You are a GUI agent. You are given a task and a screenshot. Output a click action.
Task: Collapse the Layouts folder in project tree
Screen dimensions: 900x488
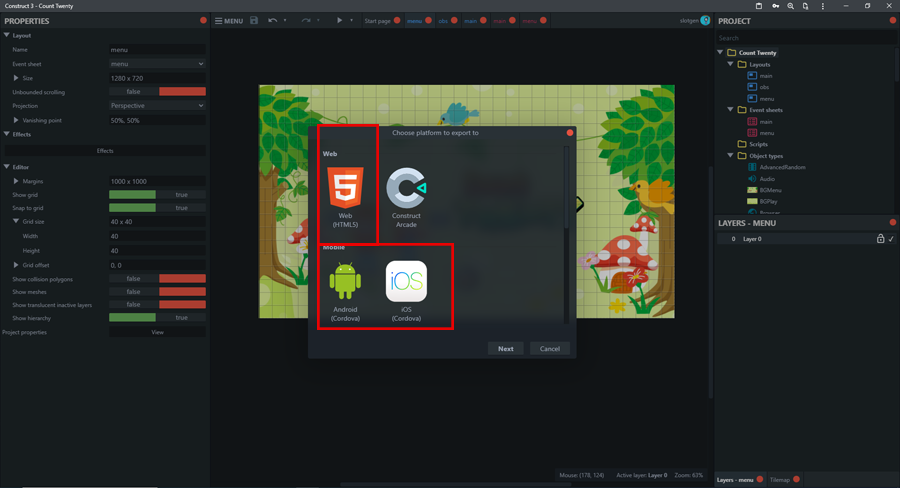(x=731, y=64)
